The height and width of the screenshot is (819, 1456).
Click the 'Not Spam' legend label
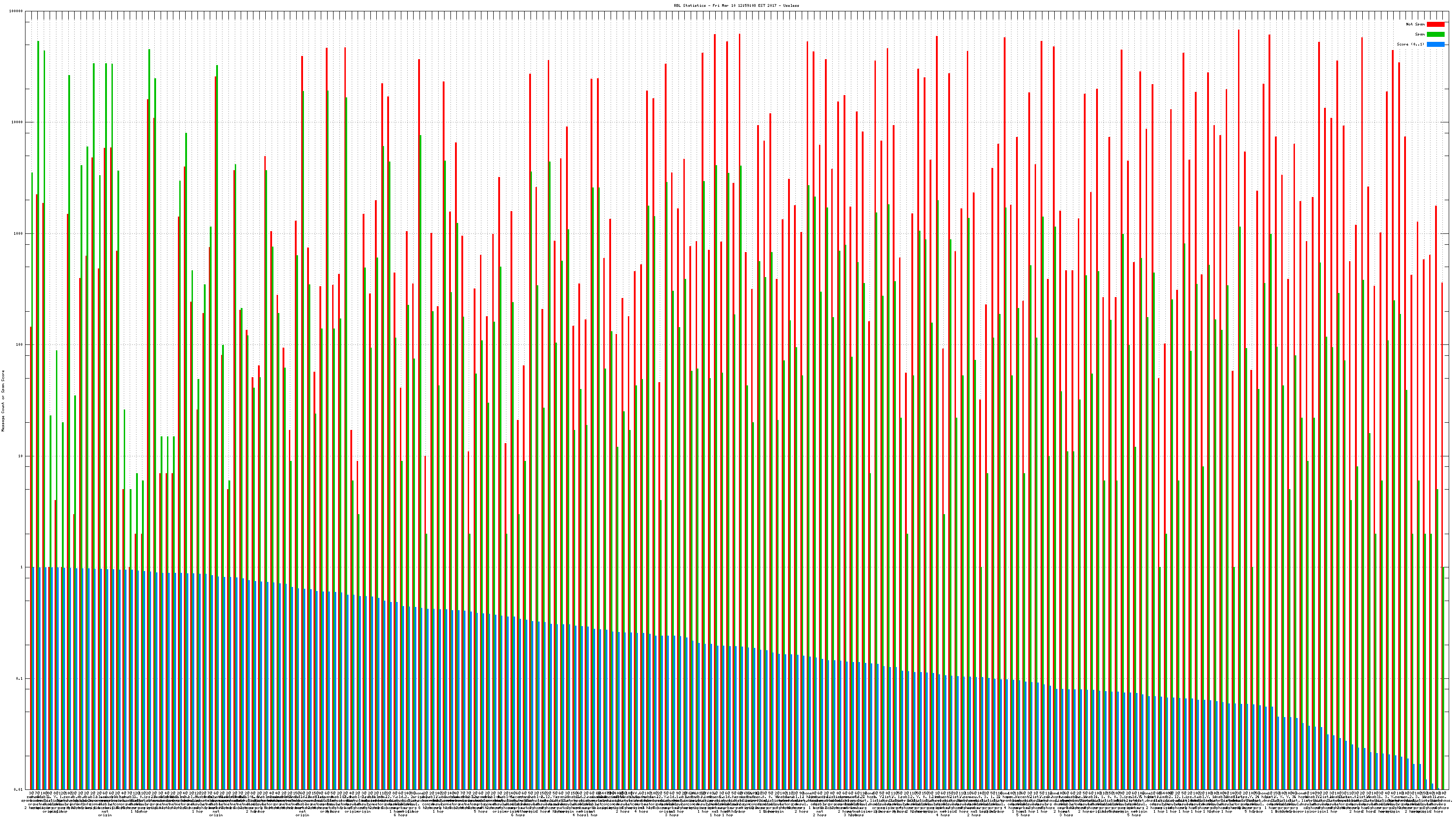click(x=1416, y=24)
